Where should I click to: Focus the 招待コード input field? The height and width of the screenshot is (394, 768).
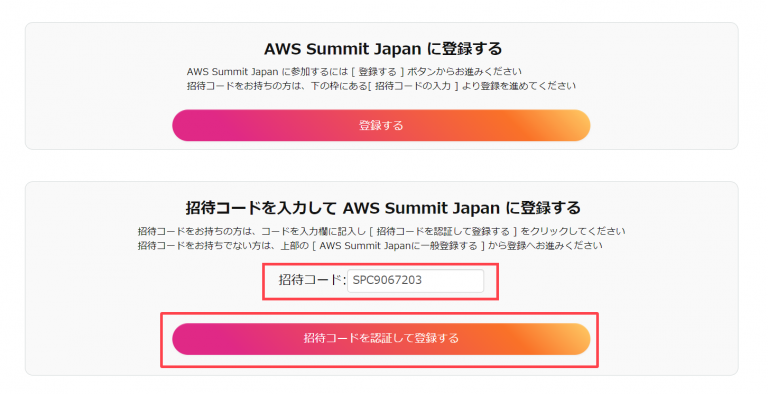pyautogui.click(x=415, y=281)
